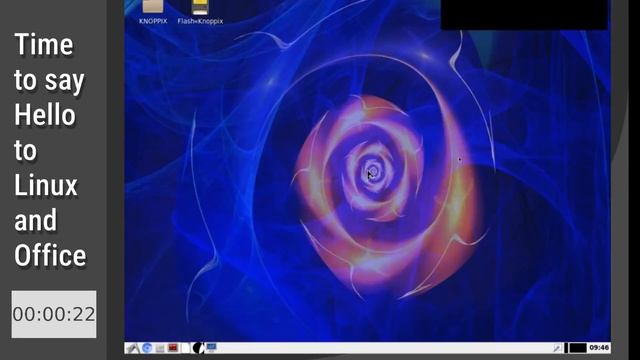Open the file manager taskbar icon
Viewport: 640px width, 360px height.
[x=160, y=348]
